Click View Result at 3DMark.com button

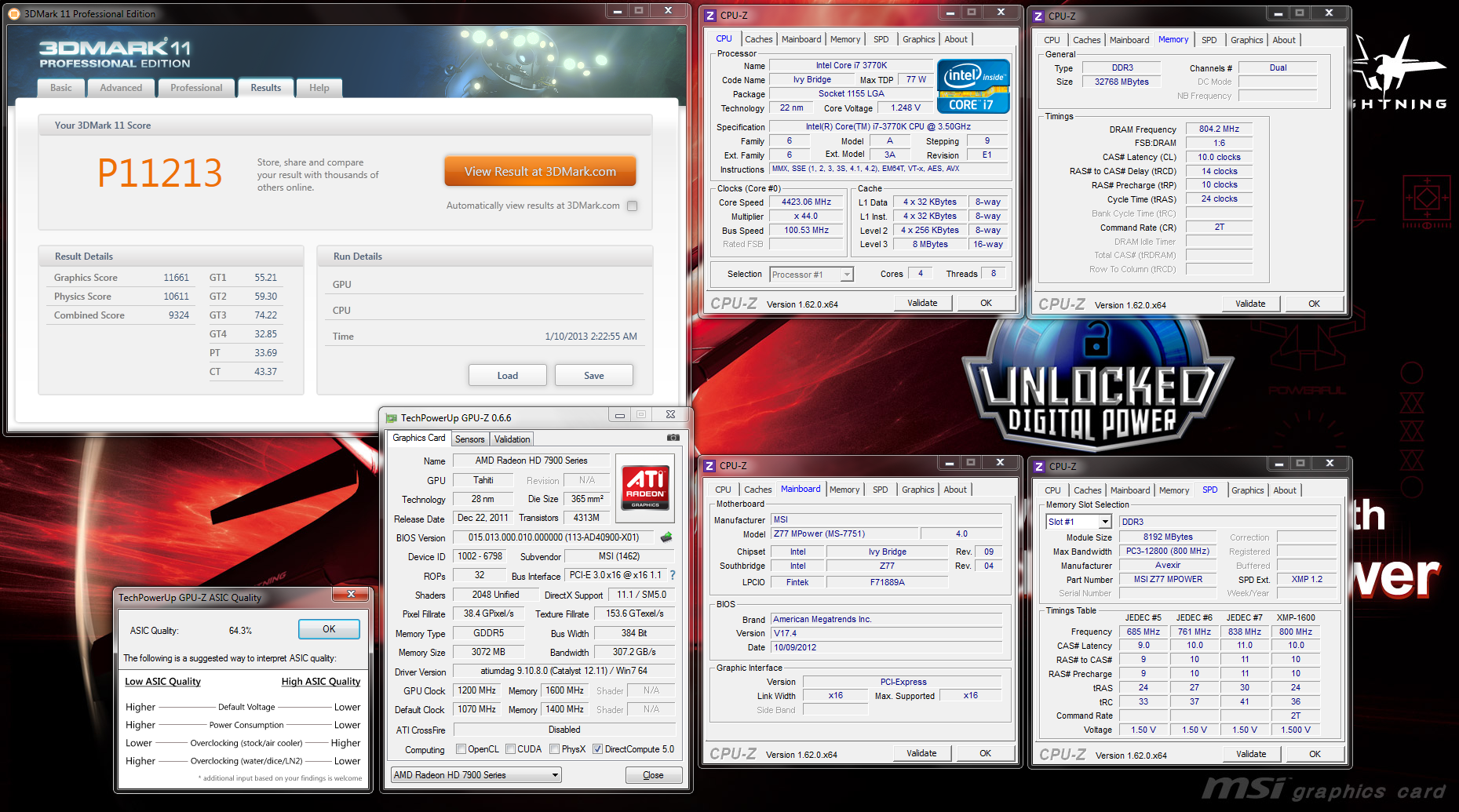(540, 172)
